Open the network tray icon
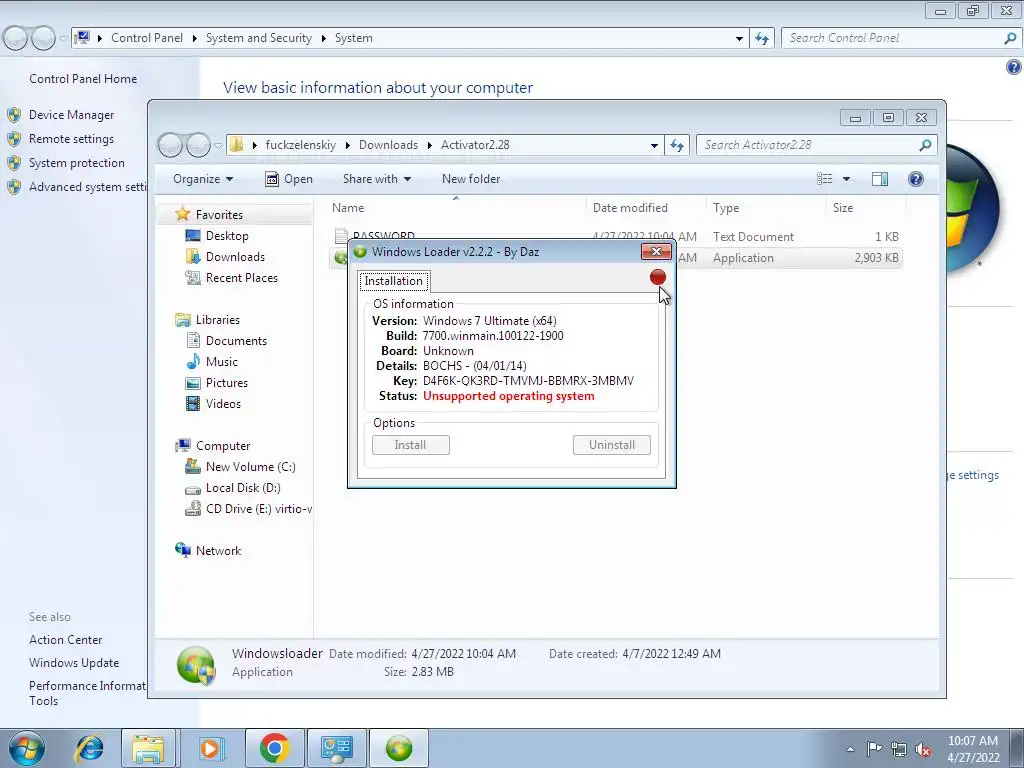Viewport: 1024px width, 768px height. pos(899,749)
